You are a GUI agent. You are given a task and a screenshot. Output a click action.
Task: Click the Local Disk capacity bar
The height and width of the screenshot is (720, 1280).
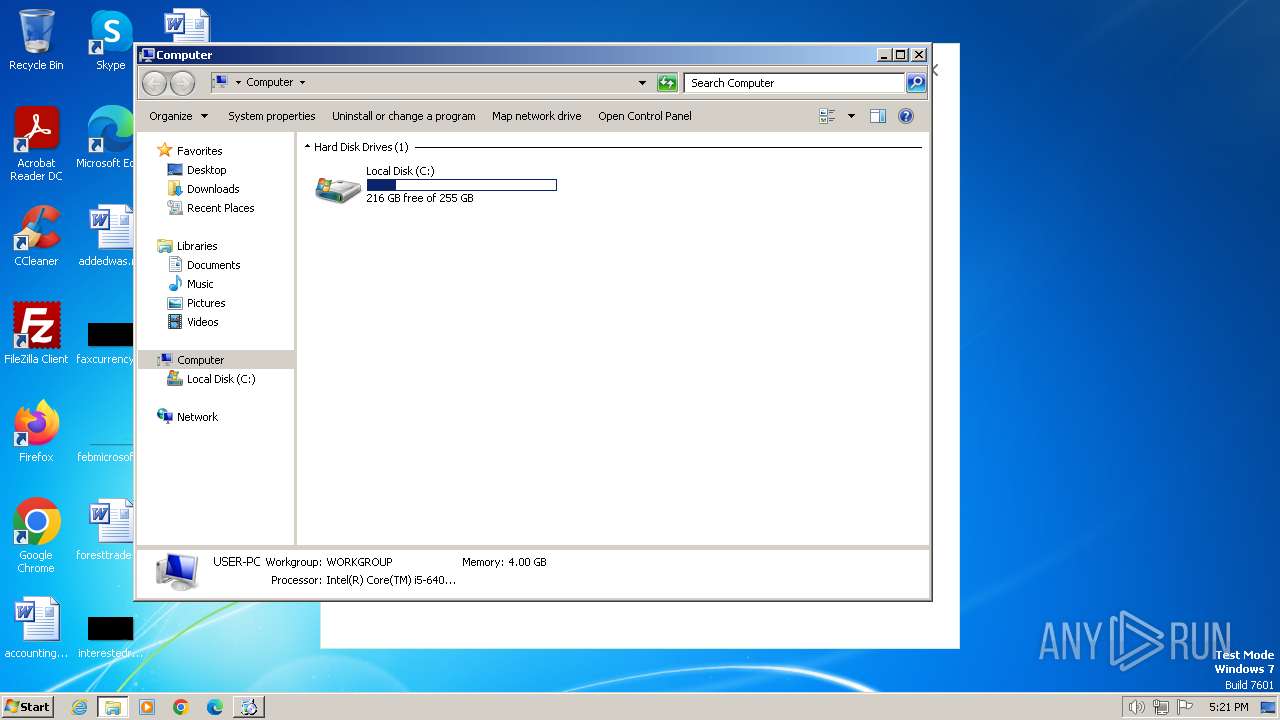(x=461, y=185)
